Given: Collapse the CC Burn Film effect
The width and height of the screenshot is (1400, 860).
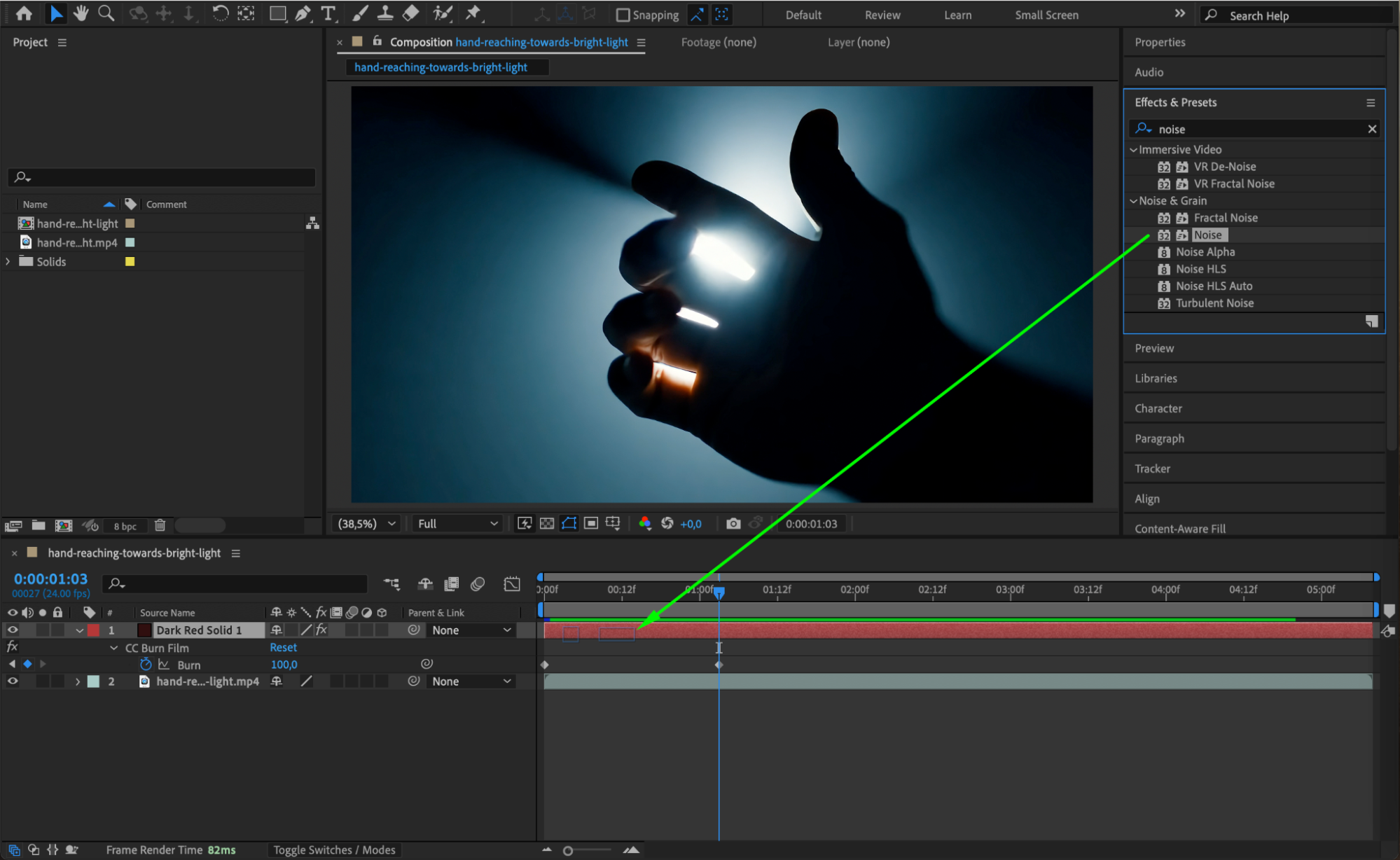Looking at the screenshot, I should [x=114, y=648].
